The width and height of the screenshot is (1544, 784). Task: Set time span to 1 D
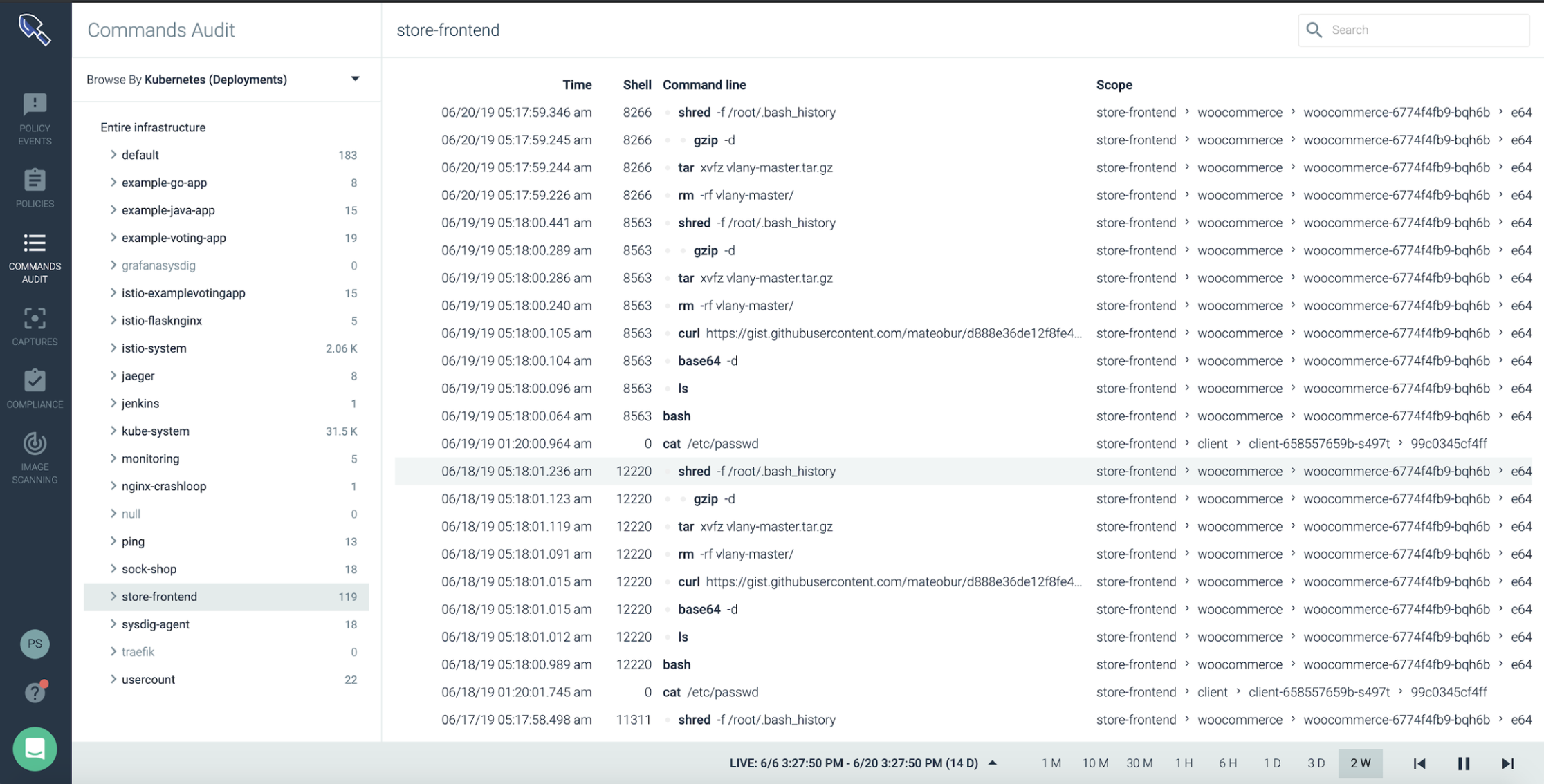tap(1272, 763)
